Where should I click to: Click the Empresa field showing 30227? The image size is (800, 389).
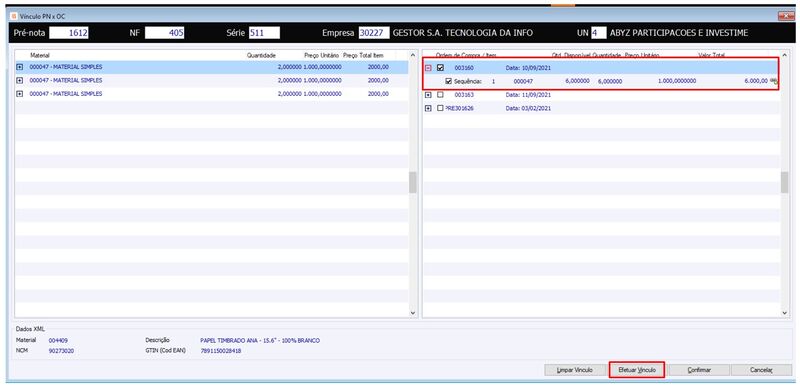point(374,33)
